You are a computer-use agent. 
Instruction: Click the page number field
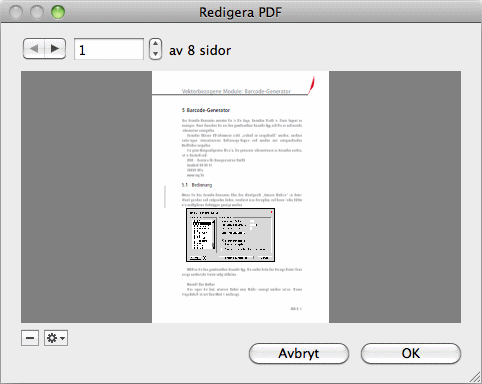[109, 49]
